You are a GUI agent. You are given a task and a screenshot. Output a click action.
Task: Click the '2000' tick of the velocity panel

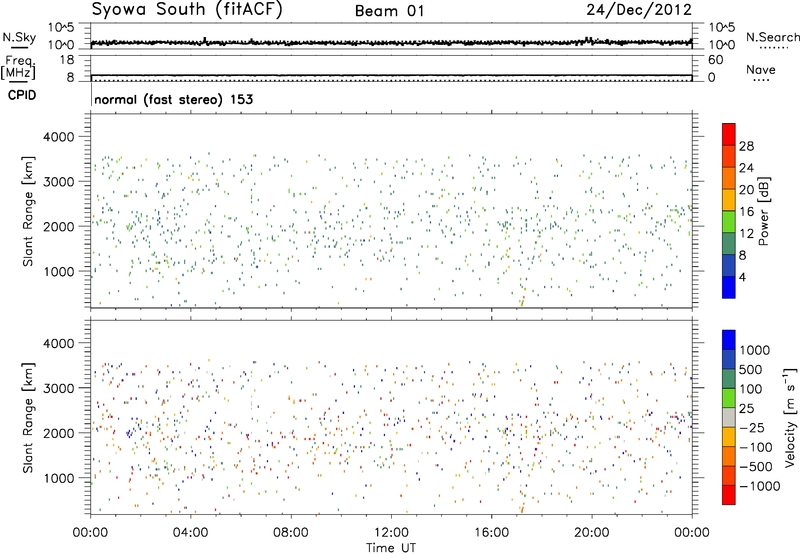(58, 433)
